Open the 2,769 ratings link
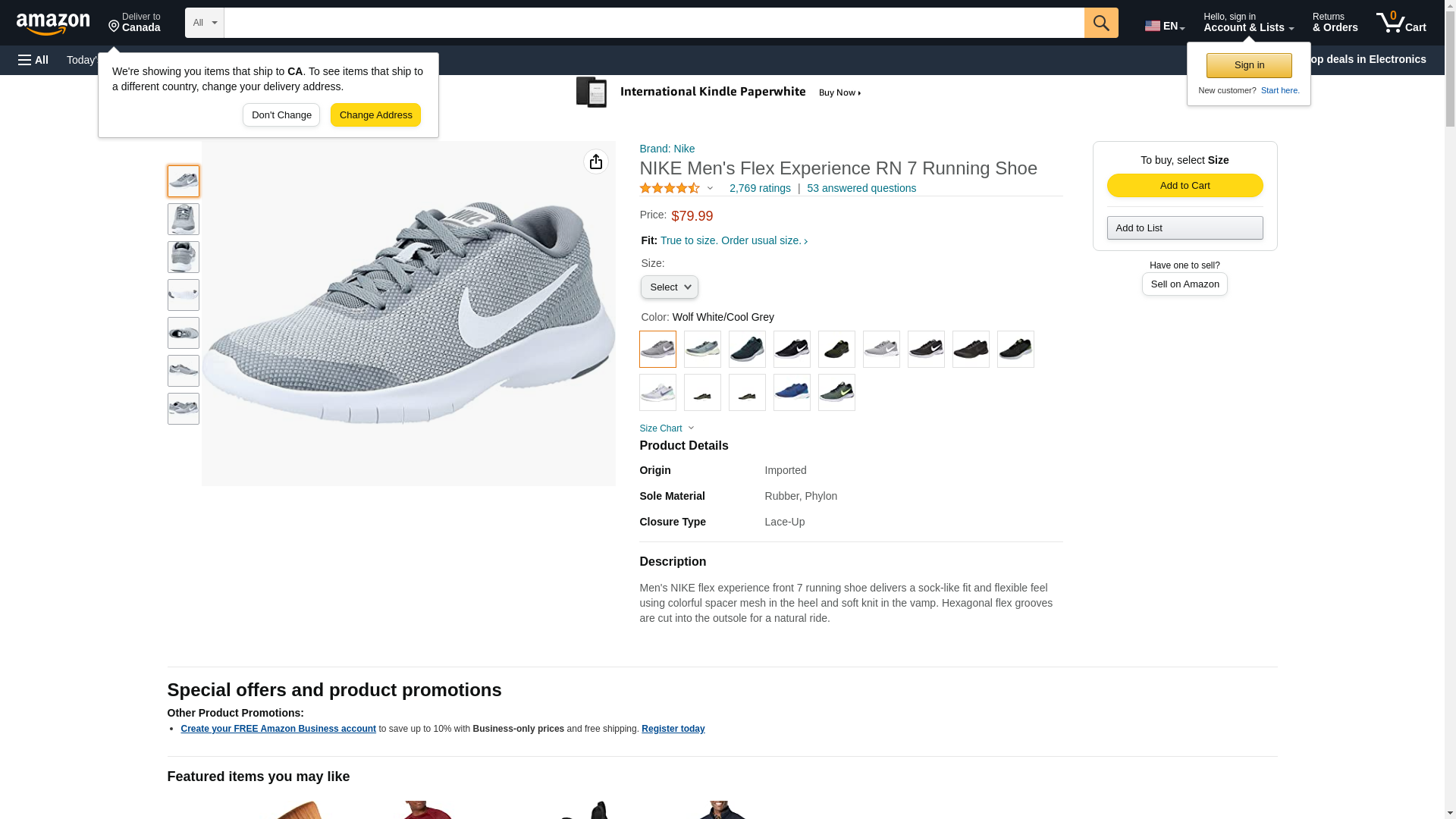This screenshot has height=819, width=1456. (x=759, y=188)
